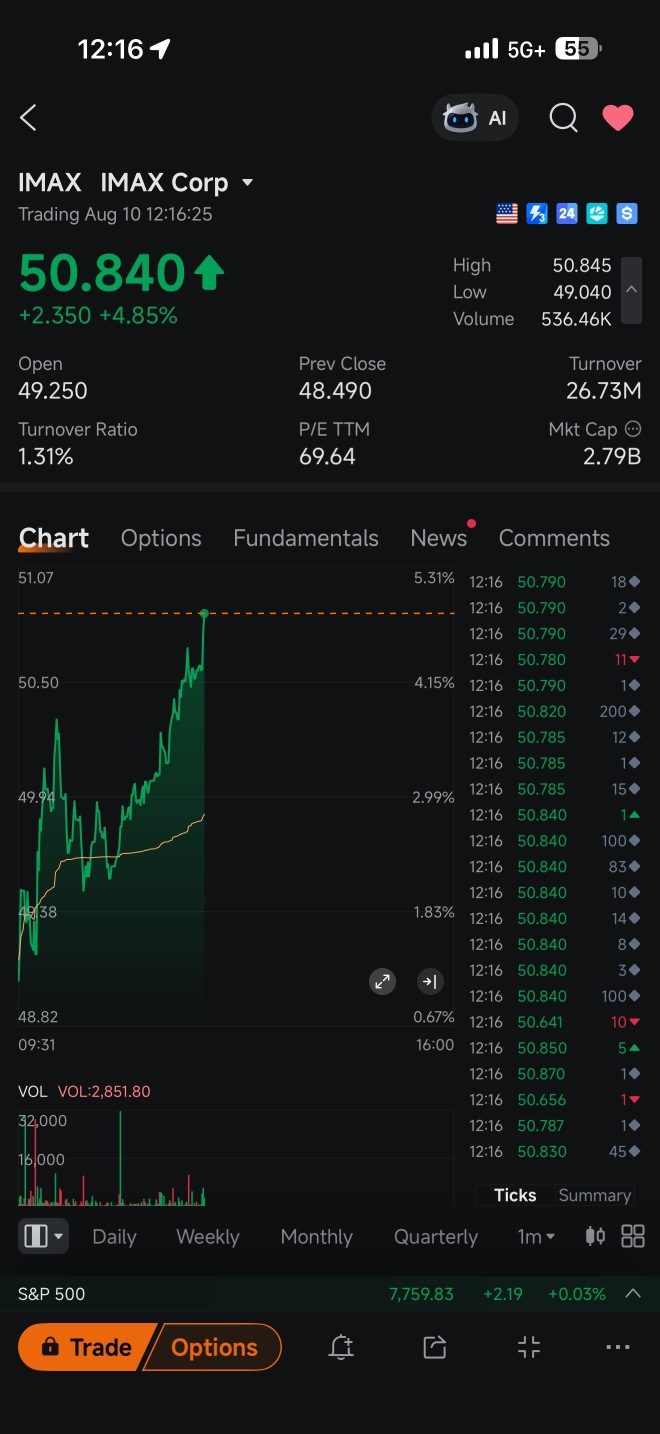Collapse the High Low Volume quote panel
Image resolution: width=660 pixels, height=1434 pixels.
631,291
